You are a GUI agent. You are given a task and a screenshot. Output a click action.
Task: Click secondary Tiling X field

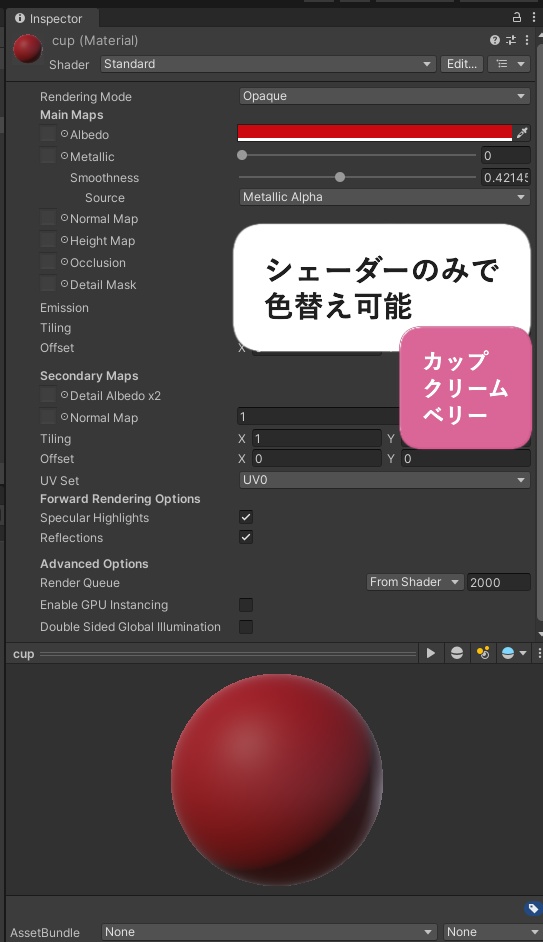click(x=317, y=439)
